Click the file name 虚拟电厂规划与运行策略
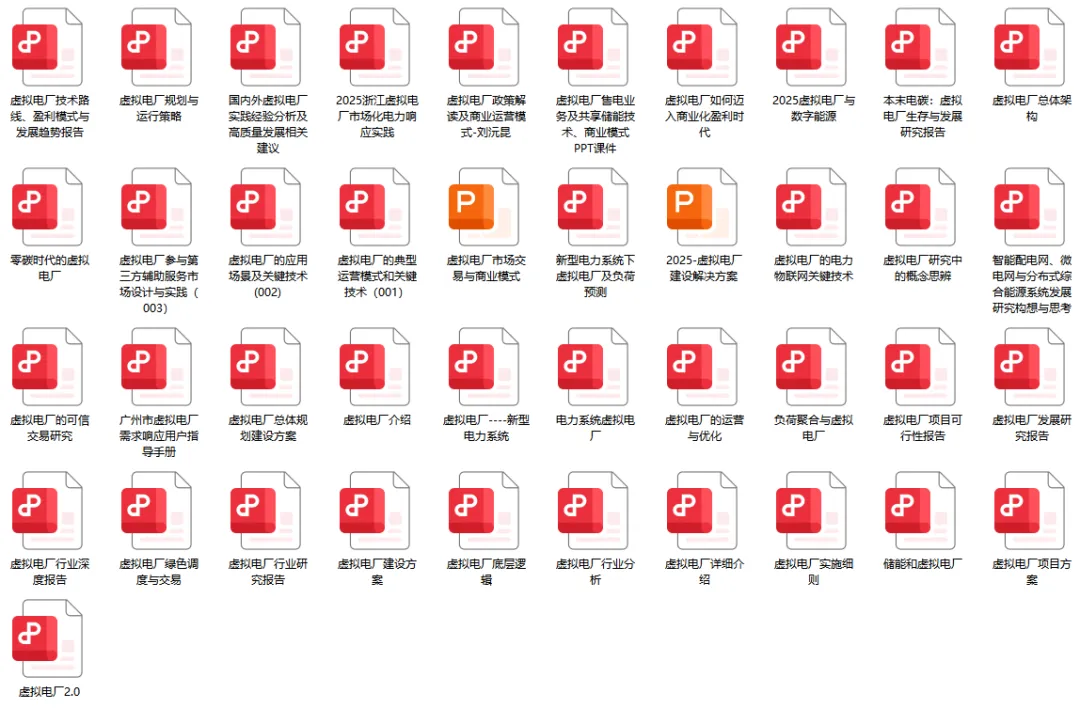The height and width of the screenshot is (709, 1080). pos(158,108)
